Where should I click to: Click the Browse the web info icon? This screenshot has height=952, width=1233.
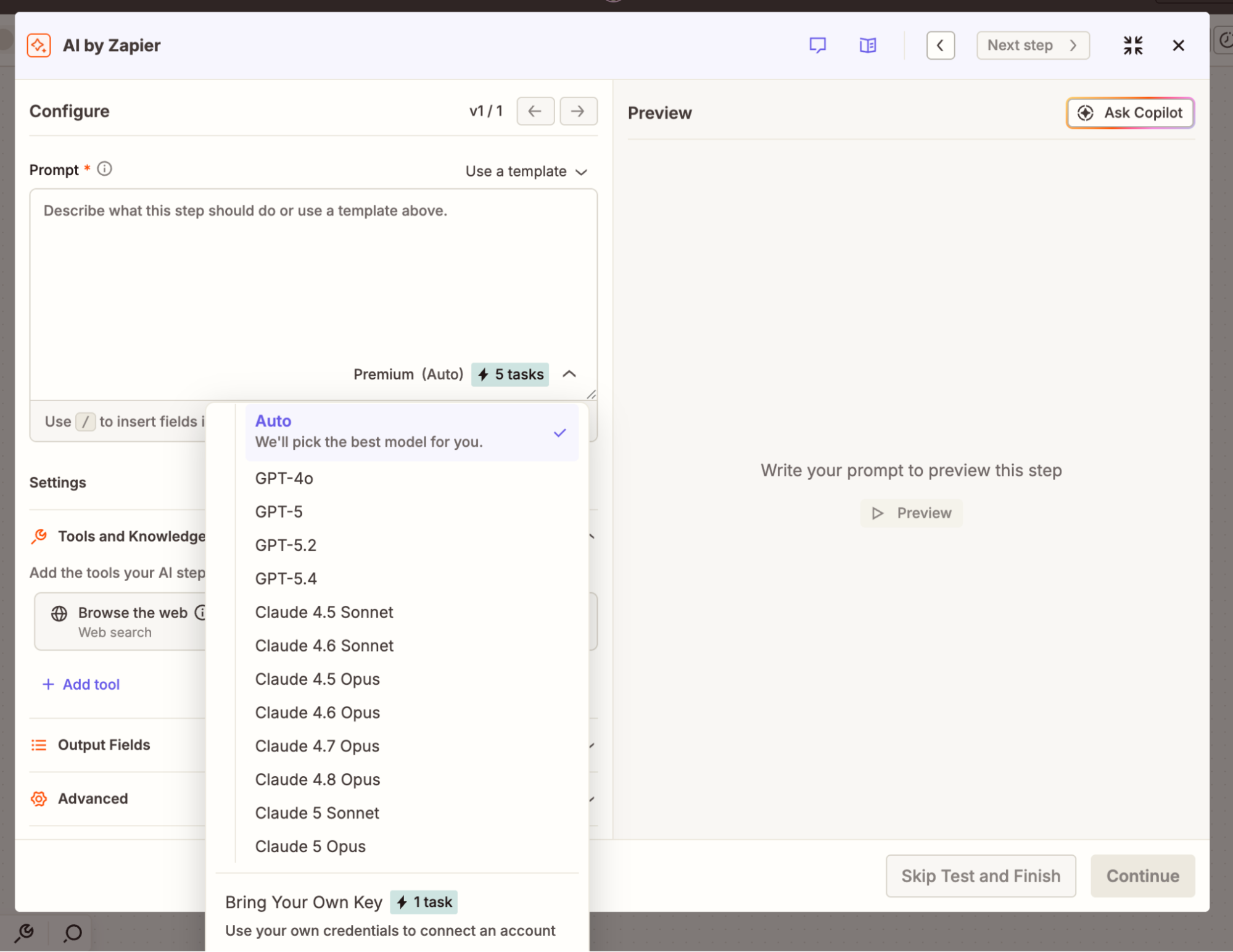tap(200, 613)
